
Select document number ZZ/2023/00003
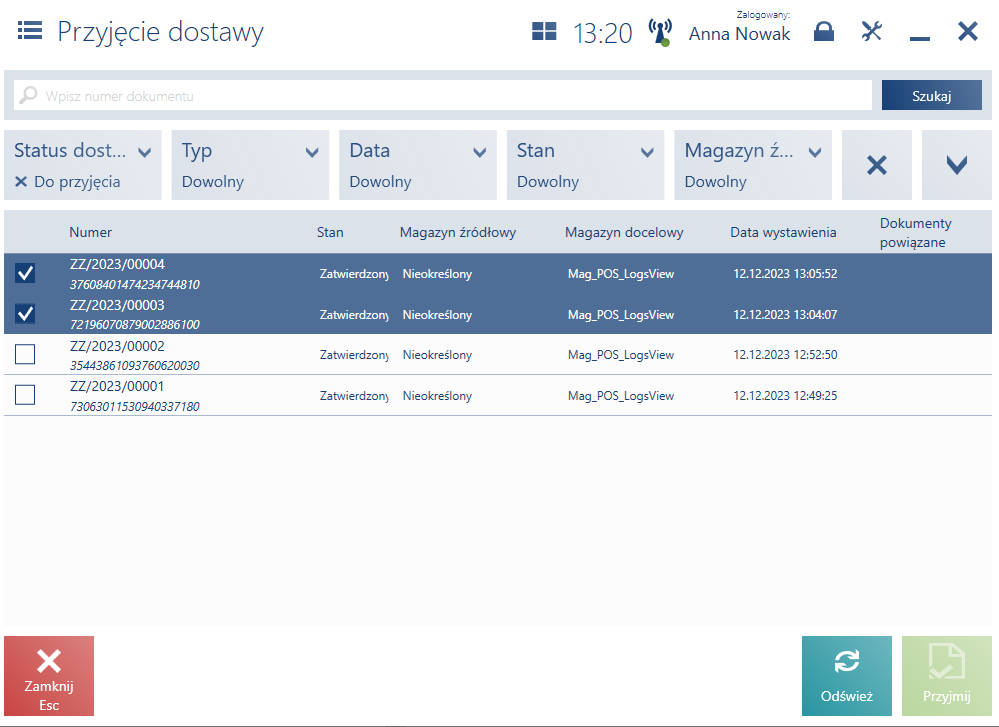[x=117, y=305]
